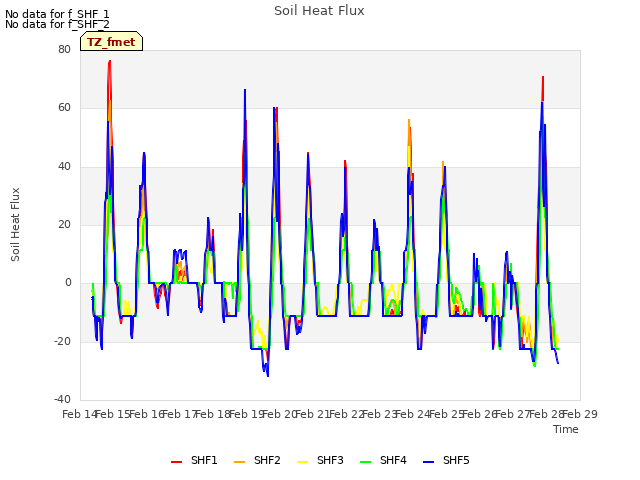
Task: Toggle the SHF5 legend entry
Action: pos(446,460)
